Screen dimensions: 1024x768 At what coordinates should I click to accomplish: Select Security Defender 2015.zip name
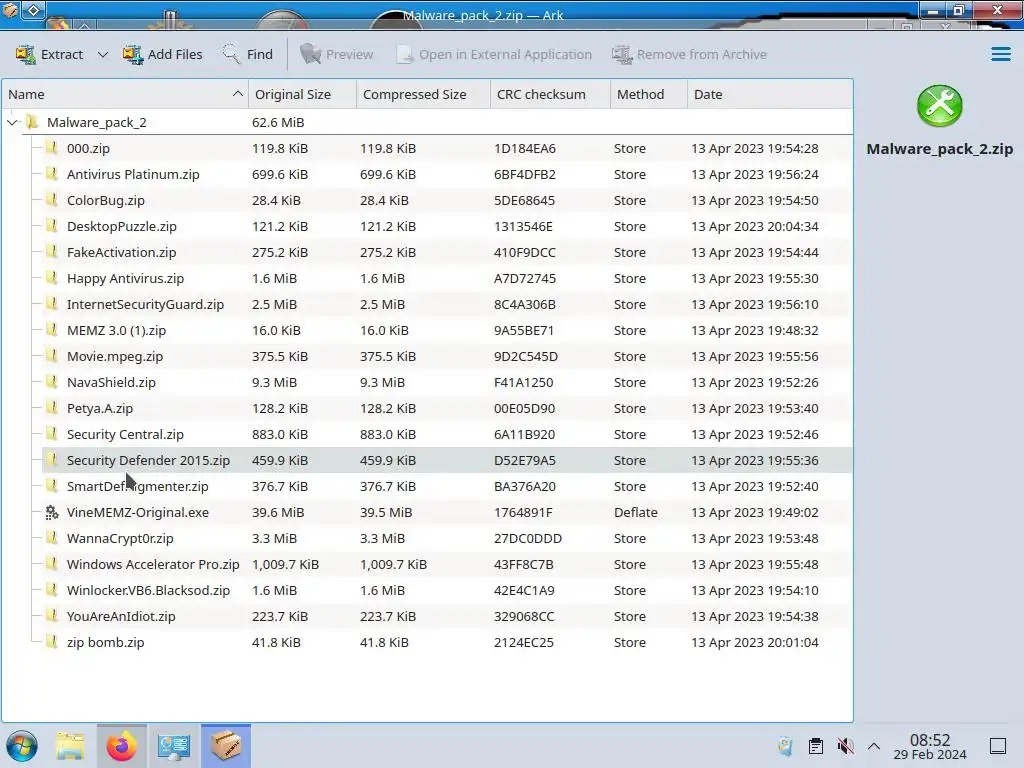pos(148,460)
